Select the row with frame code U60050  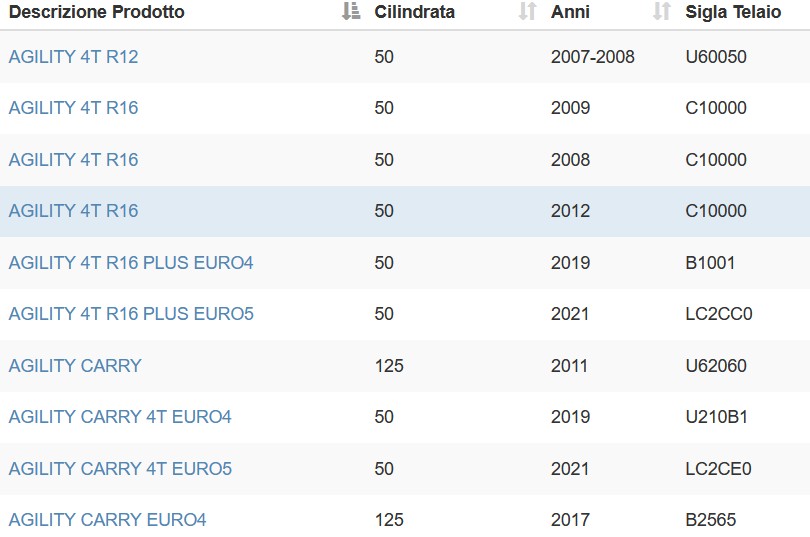[x=405, y=57]
